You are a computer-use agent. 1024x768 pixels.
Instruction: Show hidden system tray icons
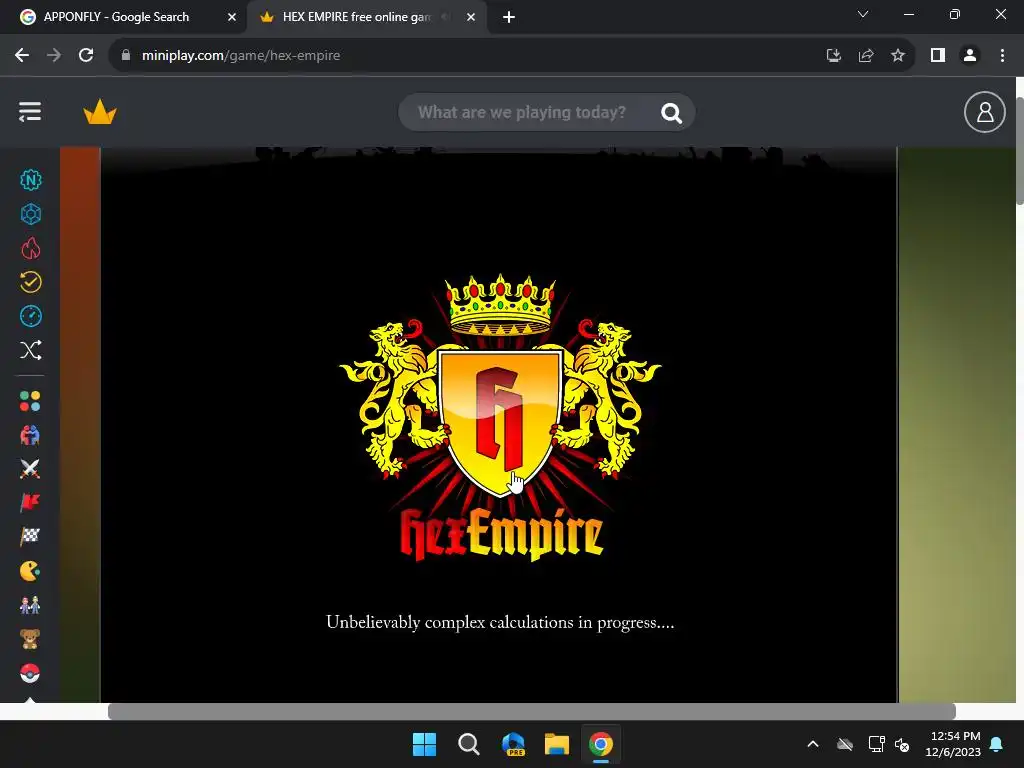(813, 744)
